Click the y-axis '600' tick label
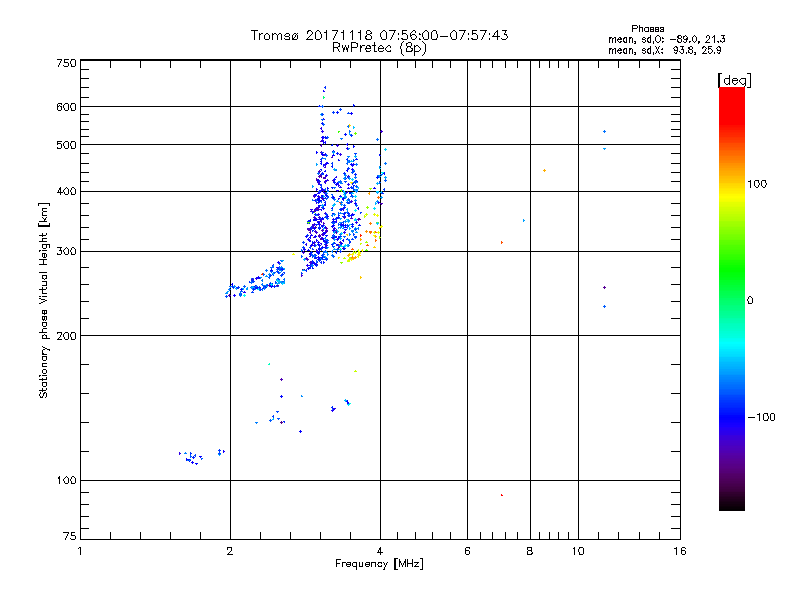Screen dimensions: 800x600 click(x=67, y=107)
